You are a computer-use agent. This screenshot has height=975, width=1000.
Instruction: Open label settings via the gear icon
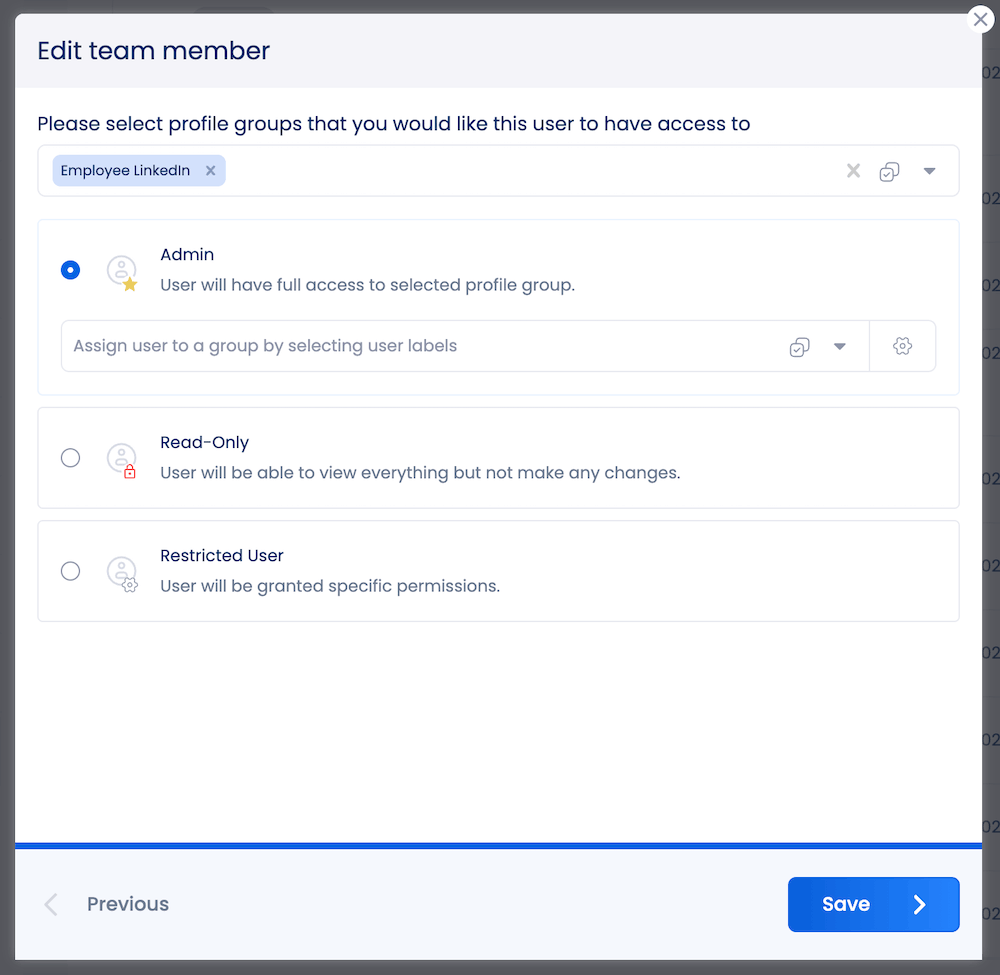(902, 346)
